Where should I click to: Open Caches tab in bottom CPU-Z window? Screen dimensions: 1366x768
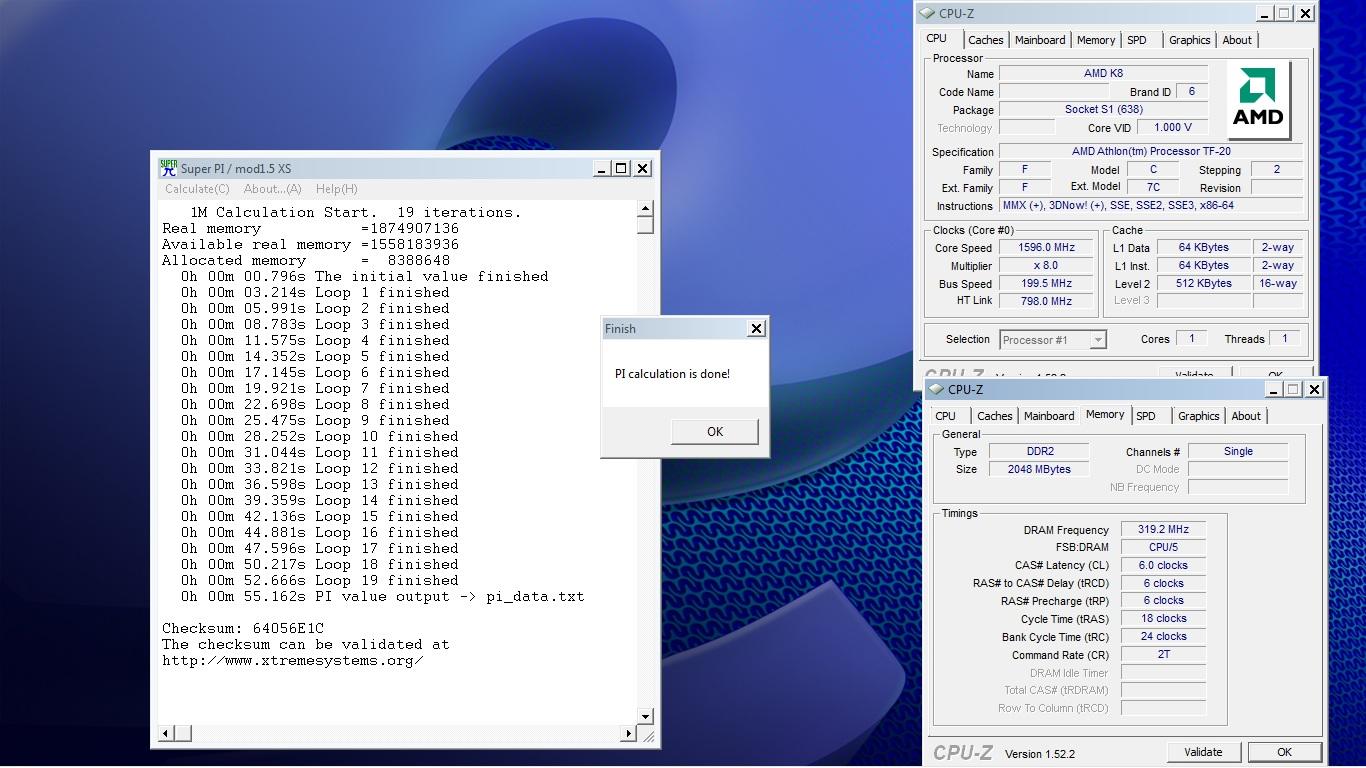pos(995,416)
